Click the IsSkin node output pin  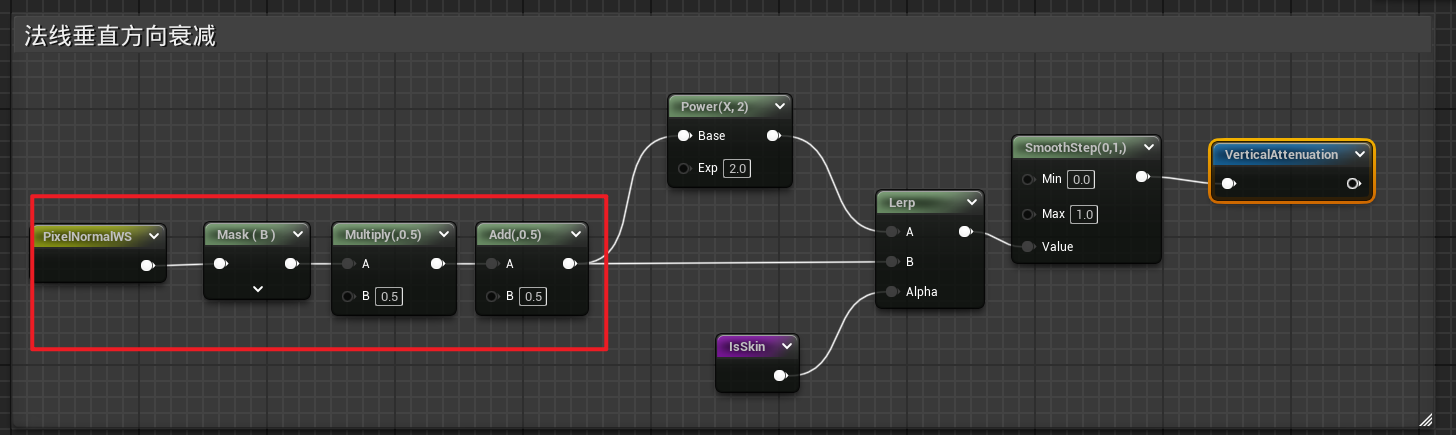pyautogui.click(x=781, y=376)
